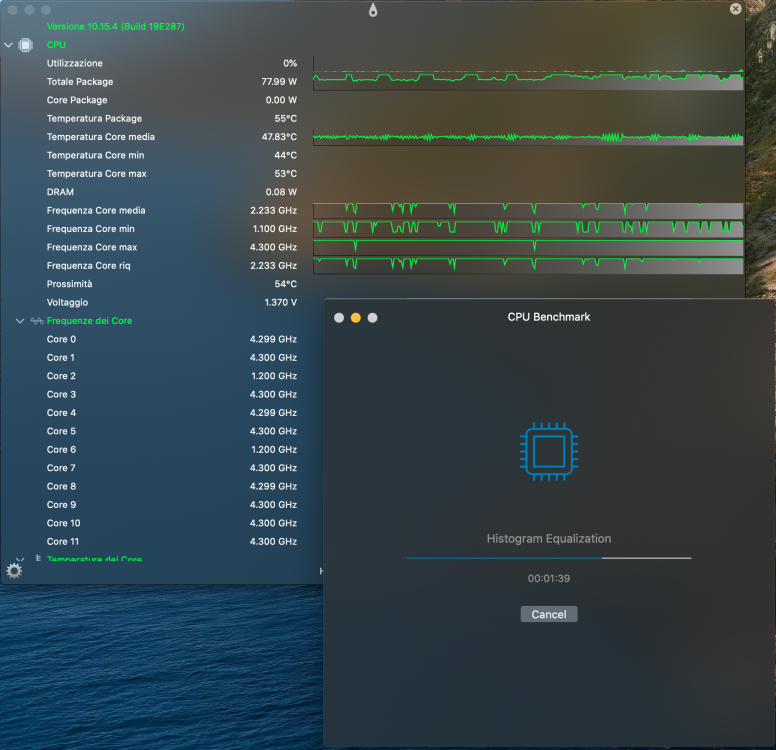Select the Frequenza Core min label
This screenshot has width=776, height=750.
pyautogui.click(x=91, y=229)
